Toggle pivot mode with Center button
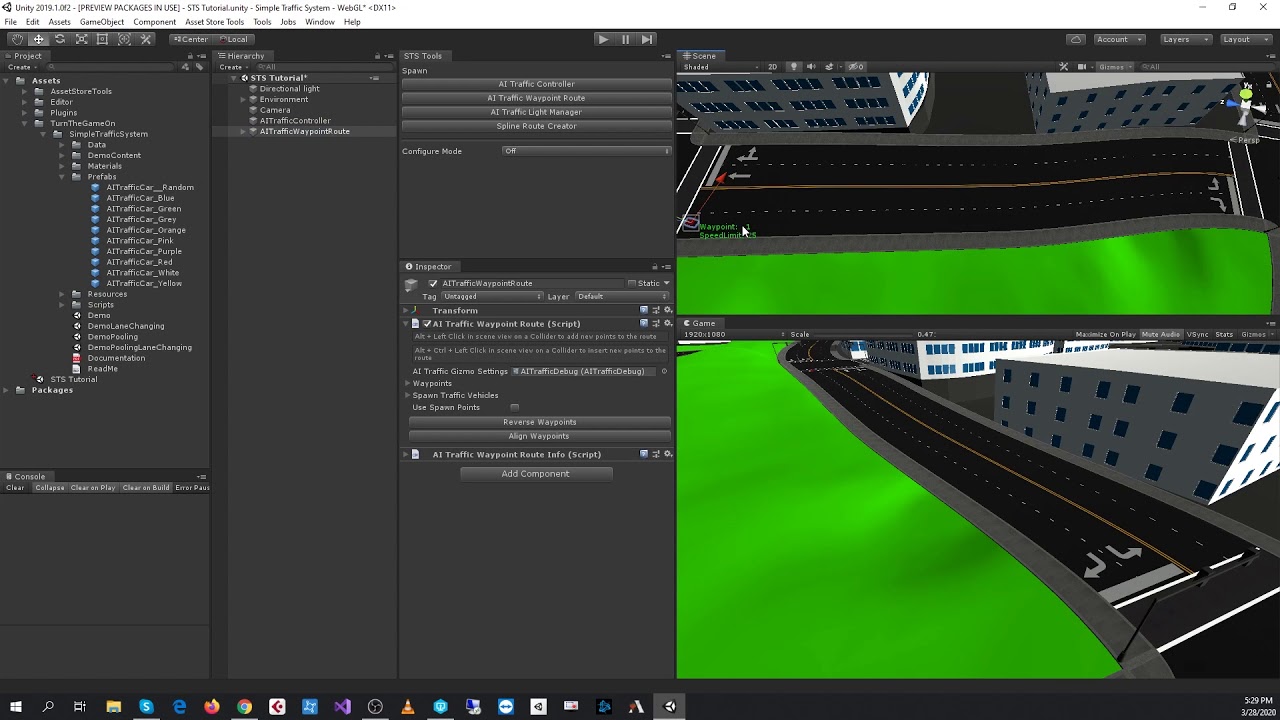Image resolution: width=1280 pixels, height=720 pixels. coord(190,39)
